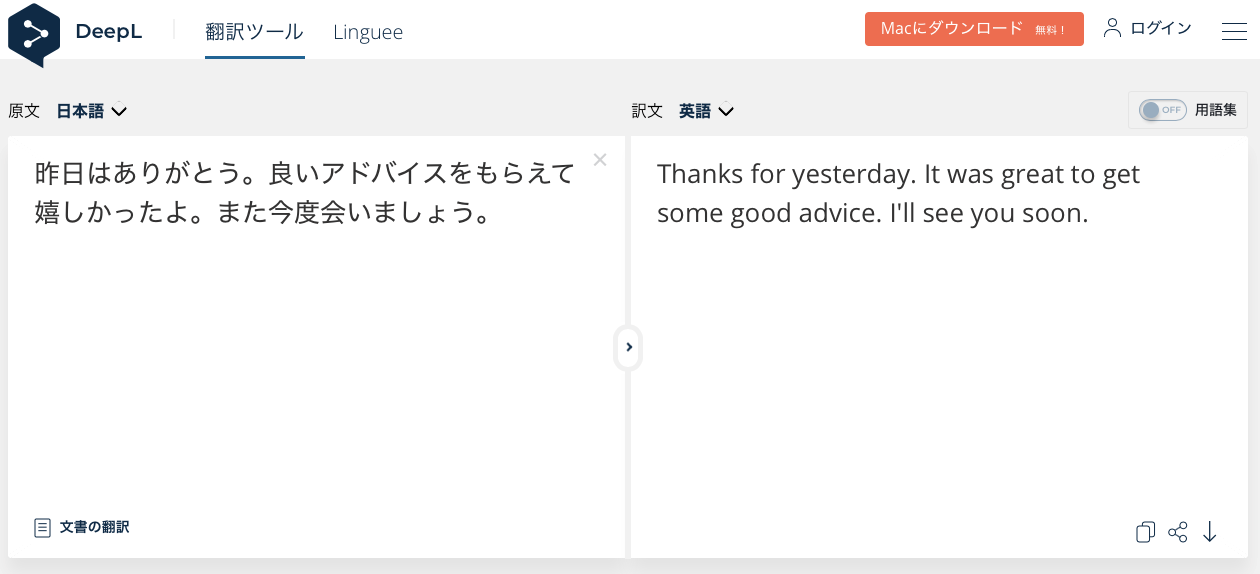Open the 日本語 source language dropdown
Viewport: 1260px width, 574px height.
(x=91, y=111)
